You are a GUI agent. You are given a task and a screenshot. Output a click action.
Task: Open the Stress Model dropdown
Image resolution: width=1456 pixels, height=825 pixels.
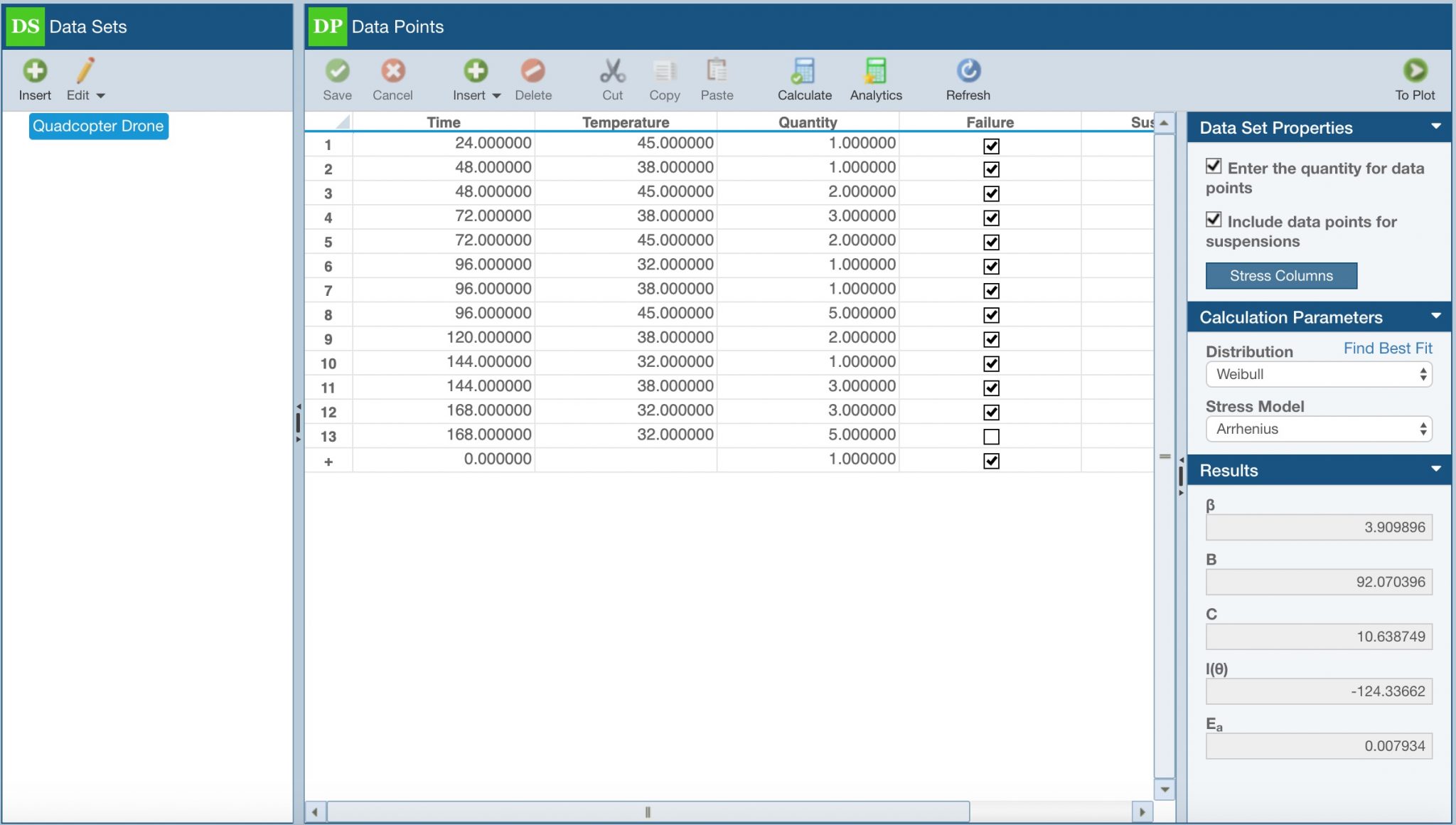(1319, 429)
